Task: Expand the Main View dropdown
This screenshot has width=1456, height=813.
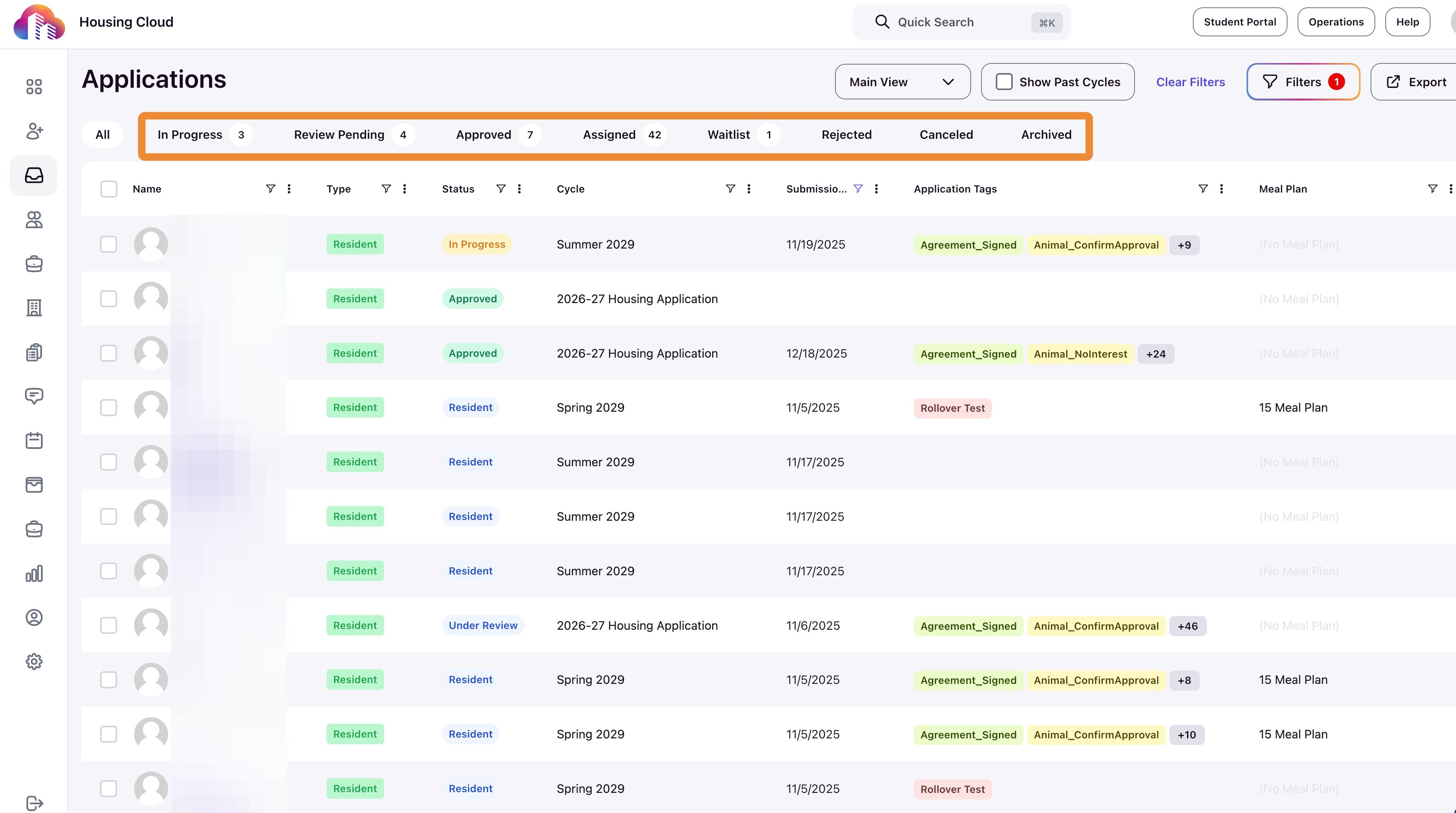Action: tap(902, 82)
